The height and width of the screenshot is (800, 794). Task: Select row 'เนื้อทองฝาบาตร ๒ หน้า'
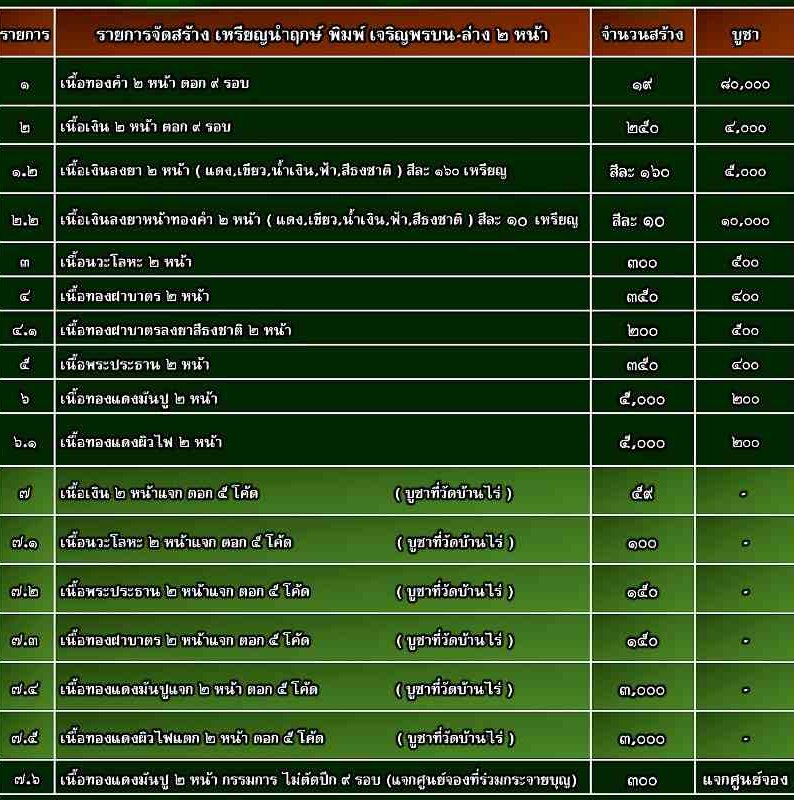397,294
